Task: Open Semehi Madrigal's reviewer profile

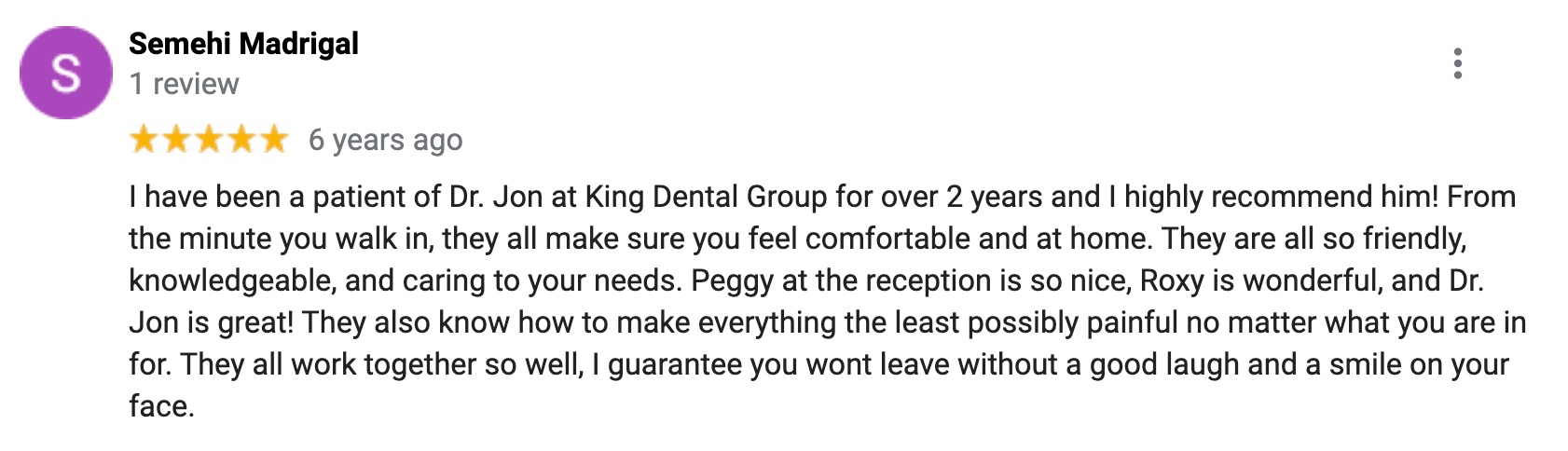Action: [243, 44]
